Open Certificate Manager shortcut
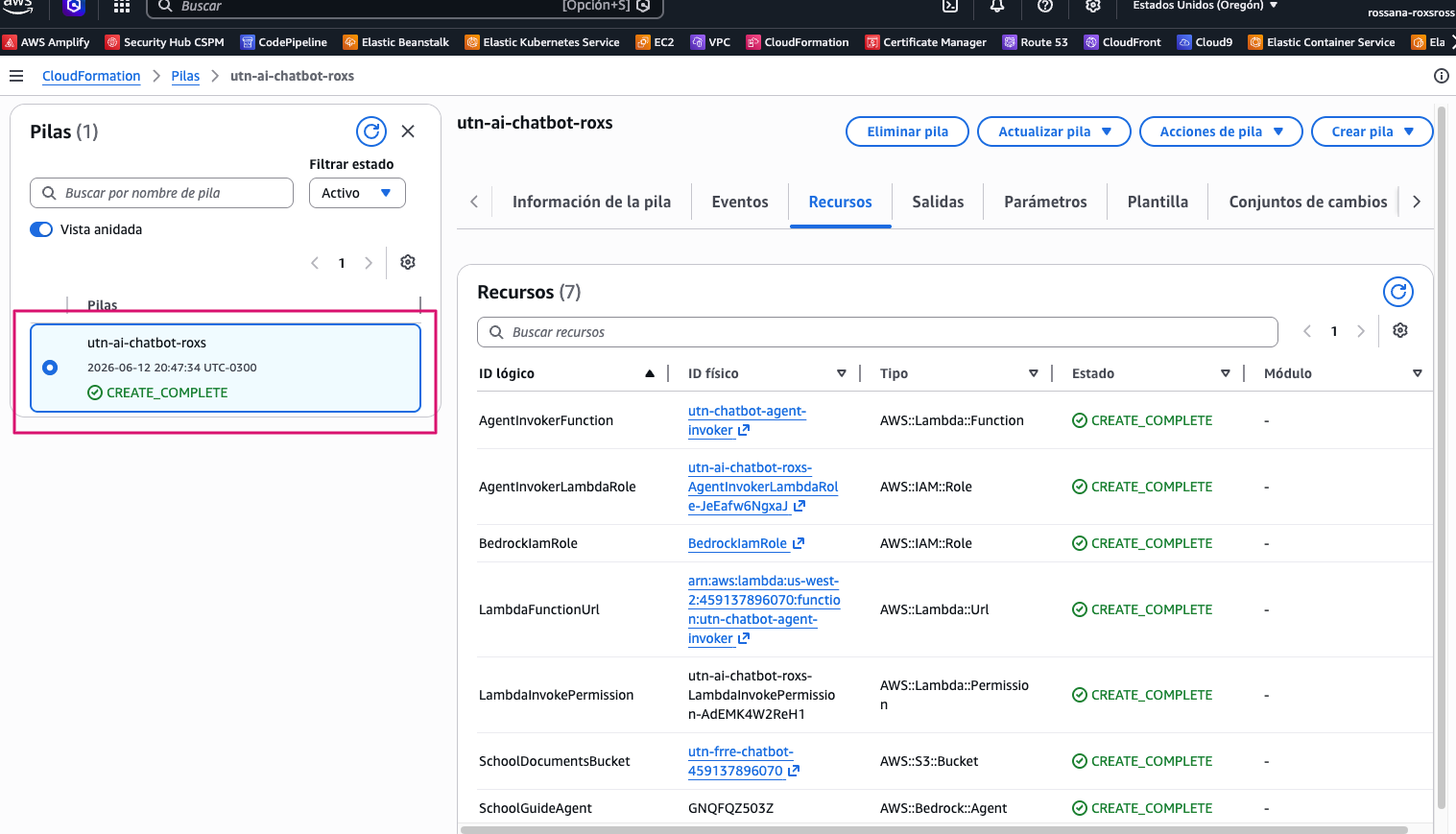Viewport: 1456px width, 834px height. click(x=926, y=42)
